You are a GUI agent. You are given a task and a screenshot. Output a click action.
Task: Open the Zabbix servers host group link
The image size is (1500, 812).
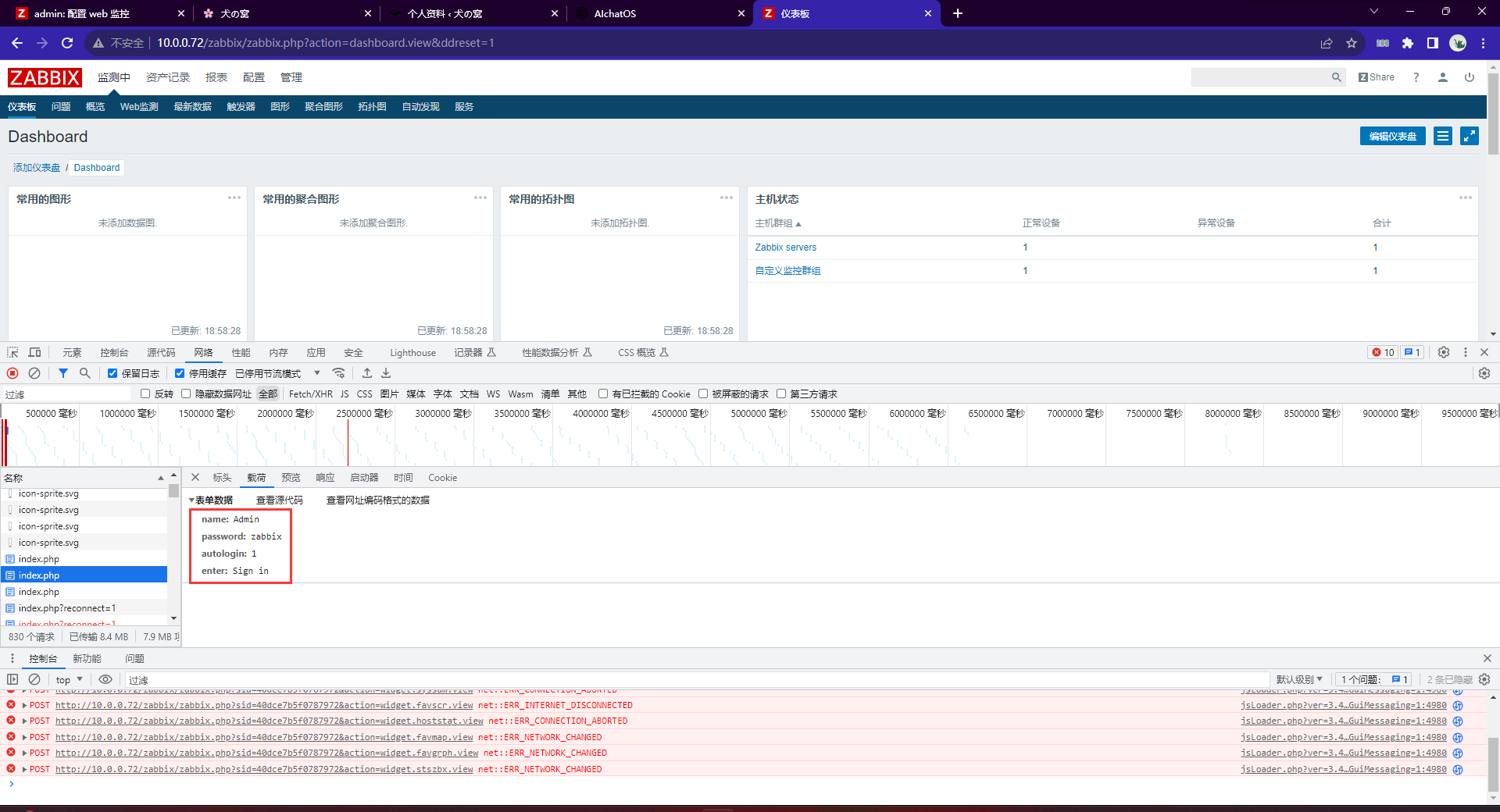pyautogui.click(x=785, y=248)
